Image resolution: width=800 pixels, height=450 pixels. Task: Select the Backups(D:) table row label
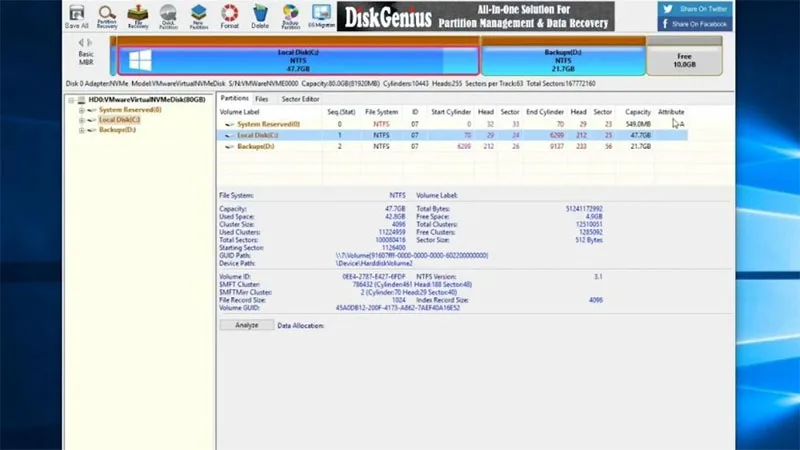pyautogui.click(x=256, y=146)
